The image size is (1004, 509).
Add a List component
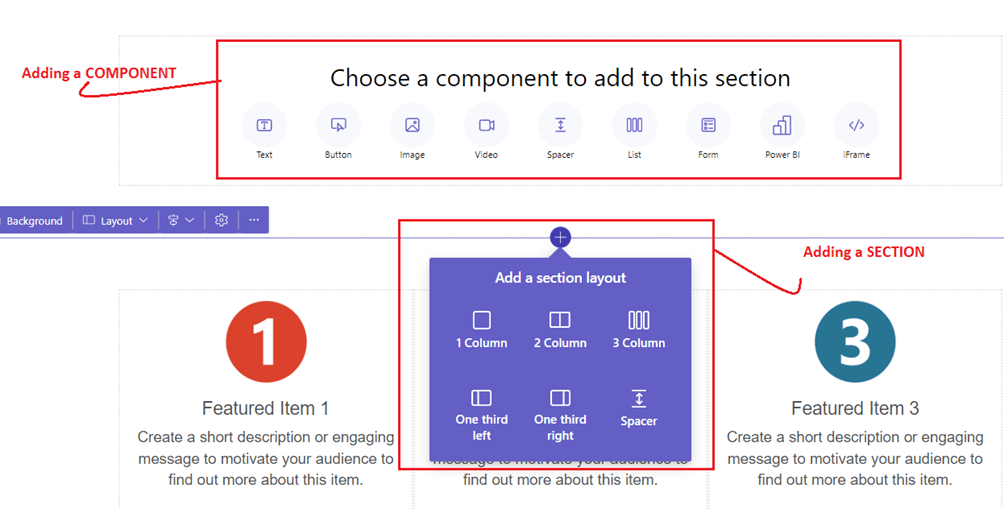[634, 126]
